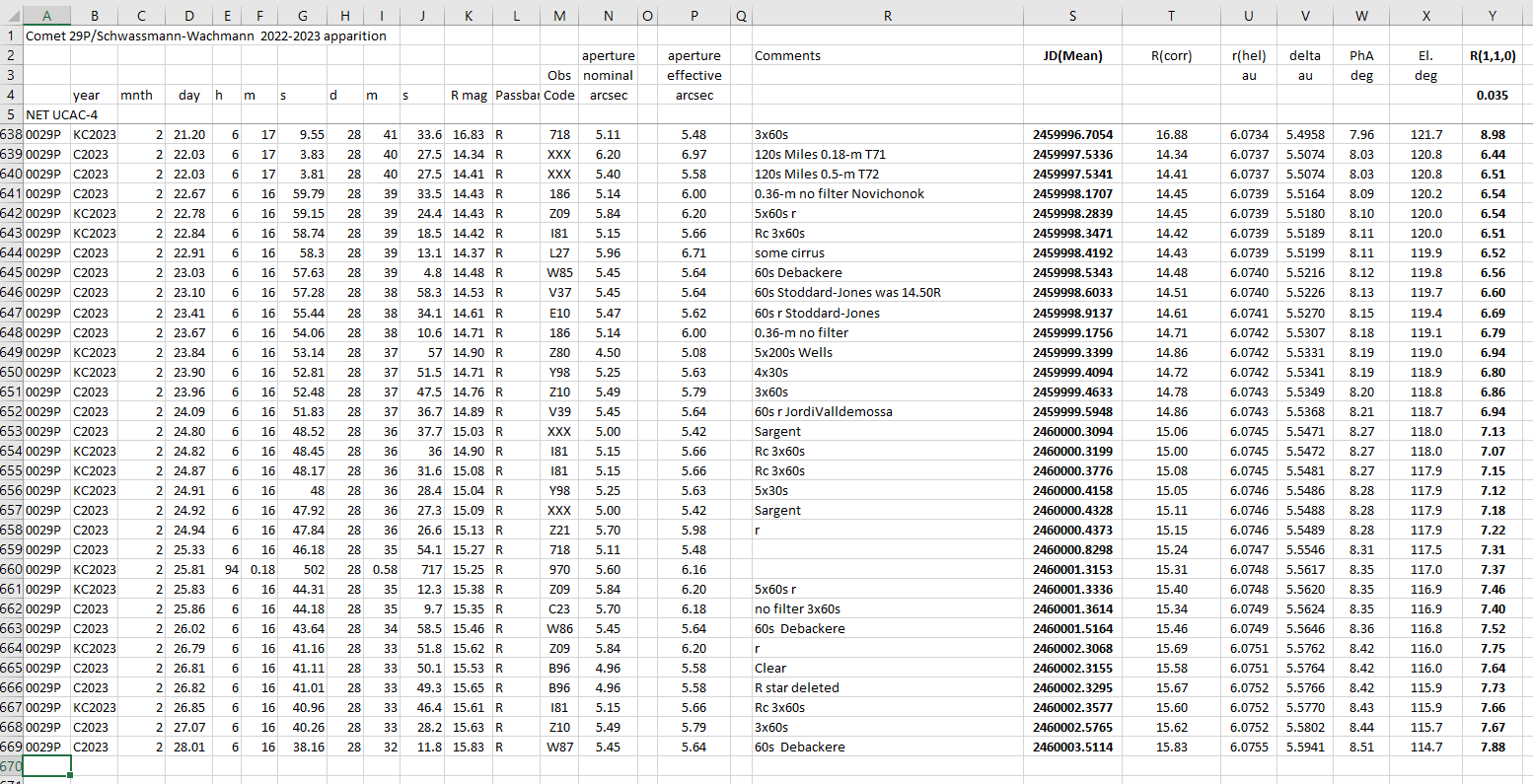Click the 'El.' header cell
1533x784 pixels.
[1425, 55]
